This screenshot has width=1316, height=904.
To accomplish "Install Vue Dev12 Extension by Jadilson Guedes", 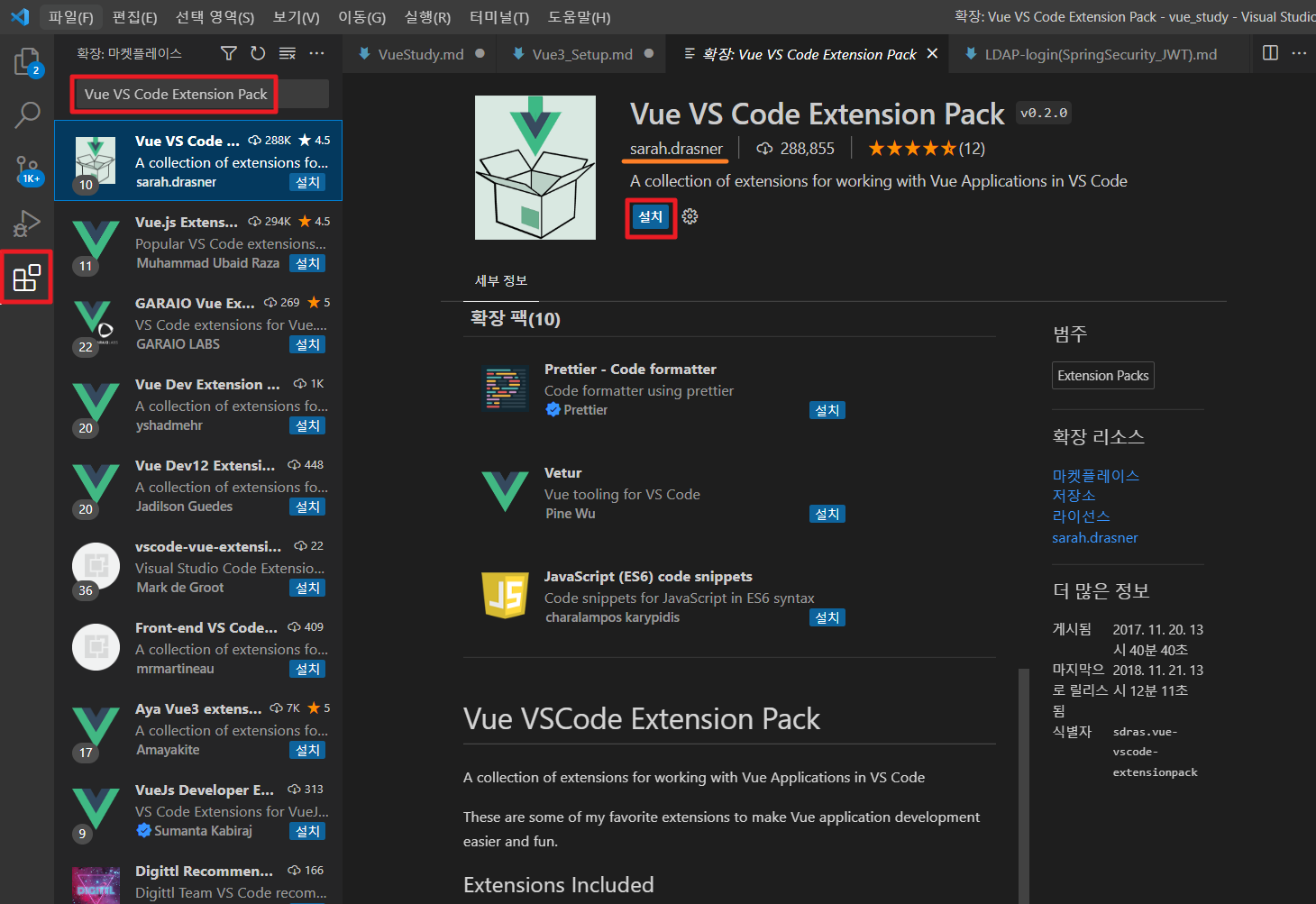I will coord(307,507).
